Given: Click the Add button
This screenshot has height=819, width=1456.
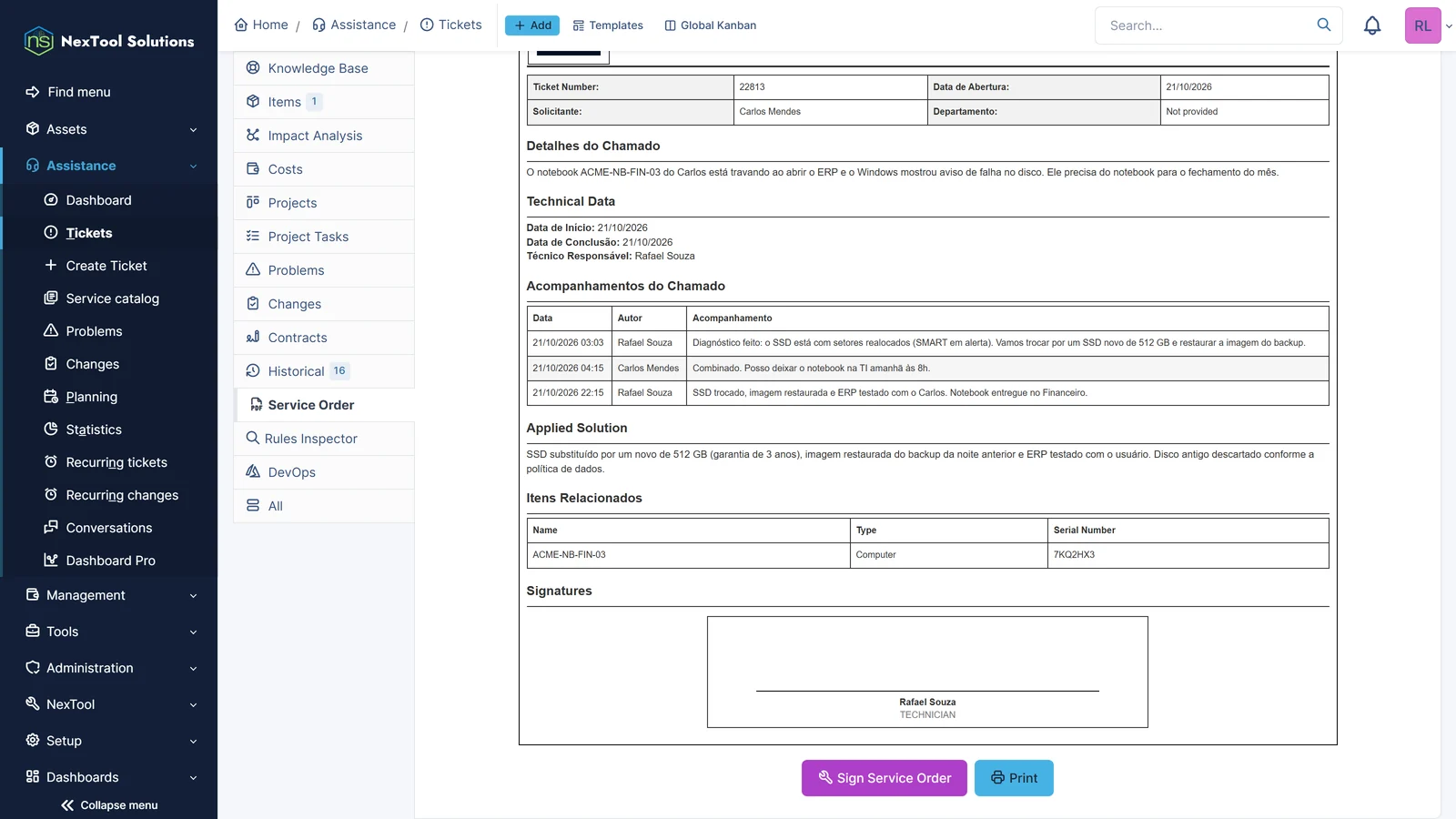Looking at the screenshot, I should (532, 25).
